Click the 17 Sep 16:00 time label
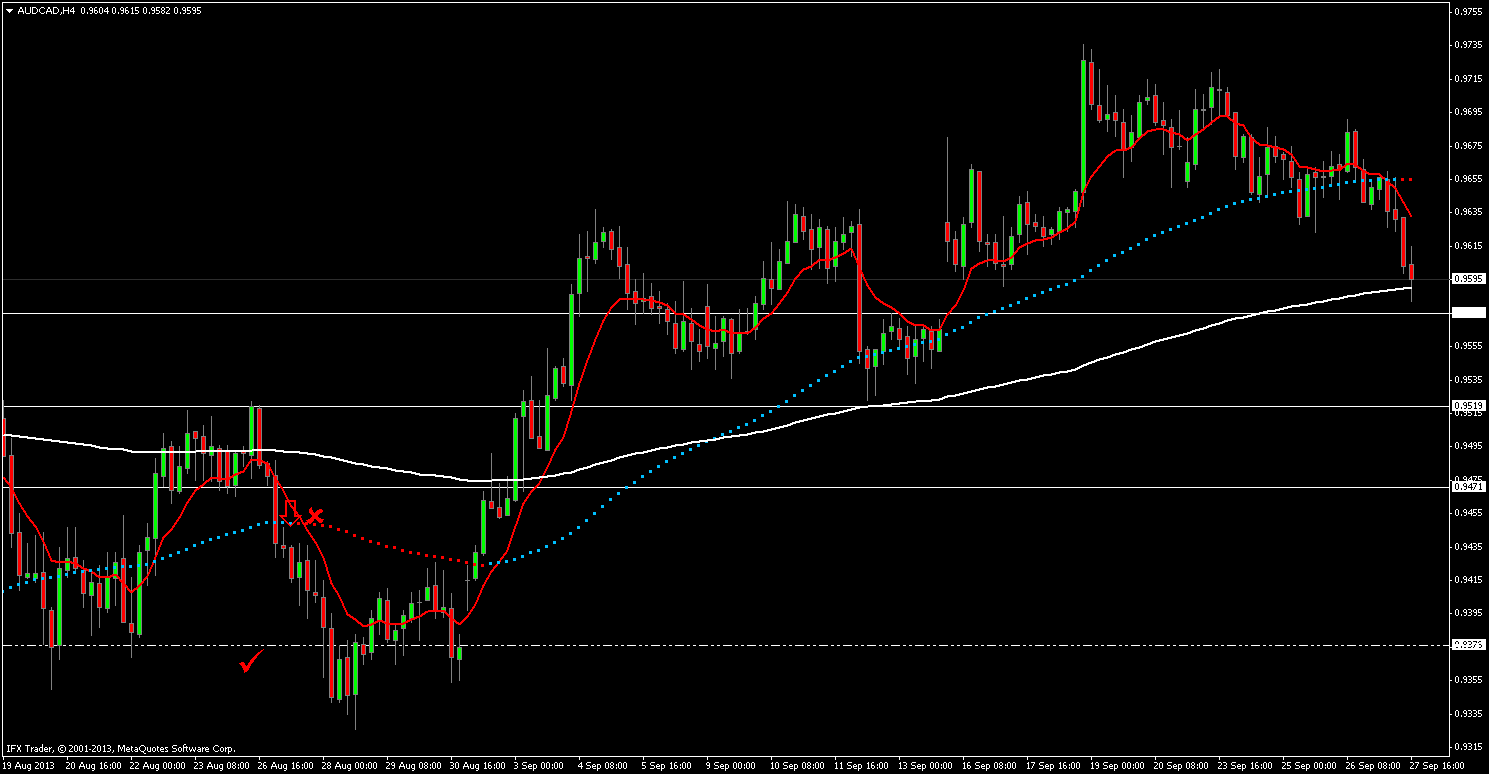 pyautogui.click(x=1055, y=765)
